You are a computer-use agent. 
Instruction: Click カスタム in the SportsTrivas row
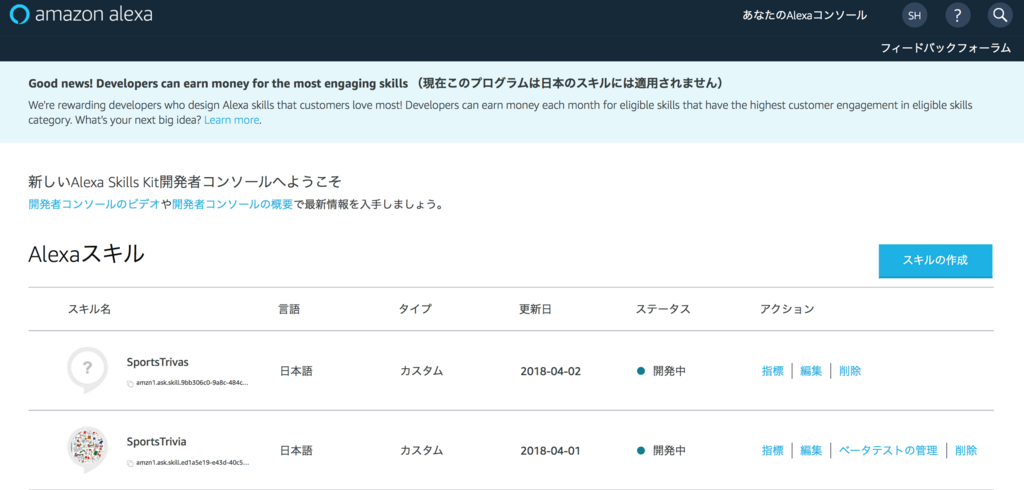[x=422, y=371]
